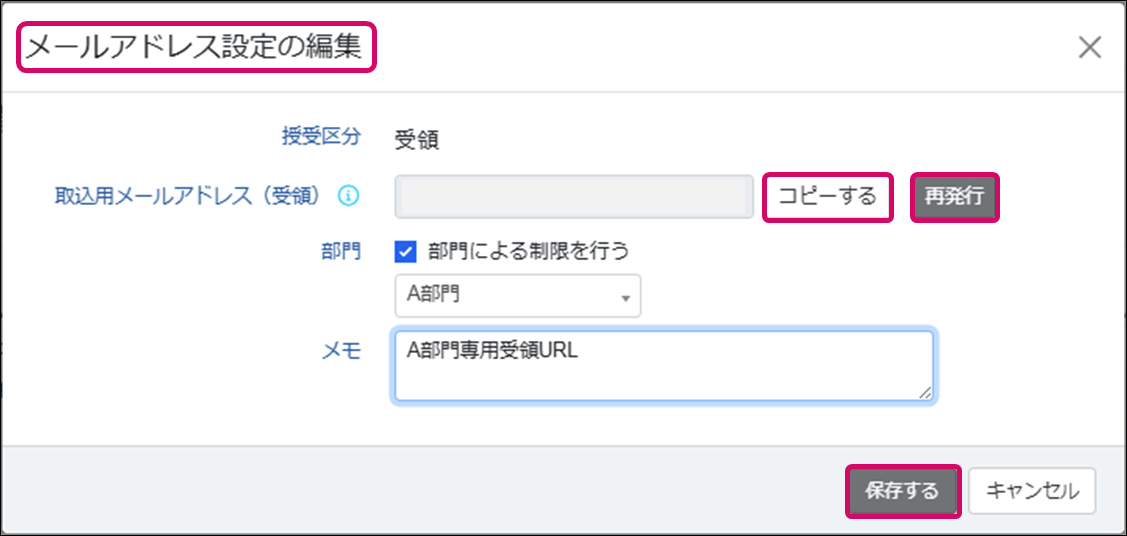This screenshot has height=536, width=1127.
Task: Click the 部門による制限を行う label text
Action: 528,249
